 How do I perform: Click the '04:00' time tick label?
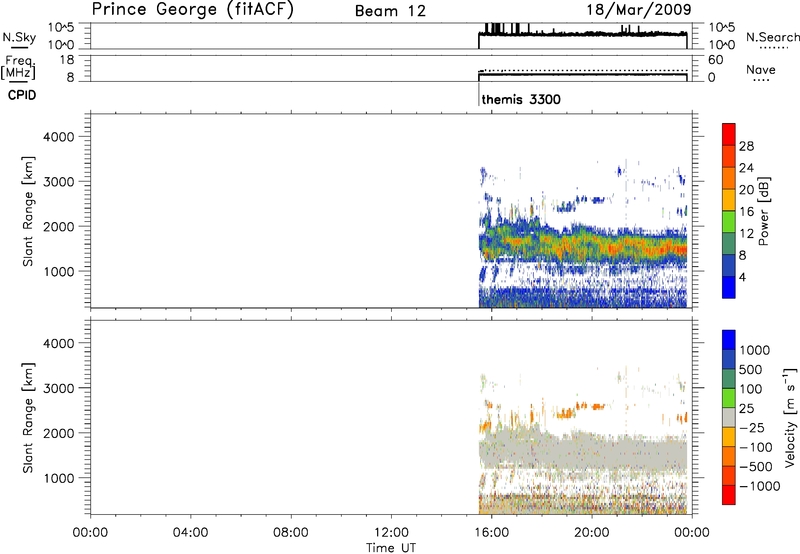point(190,533)
